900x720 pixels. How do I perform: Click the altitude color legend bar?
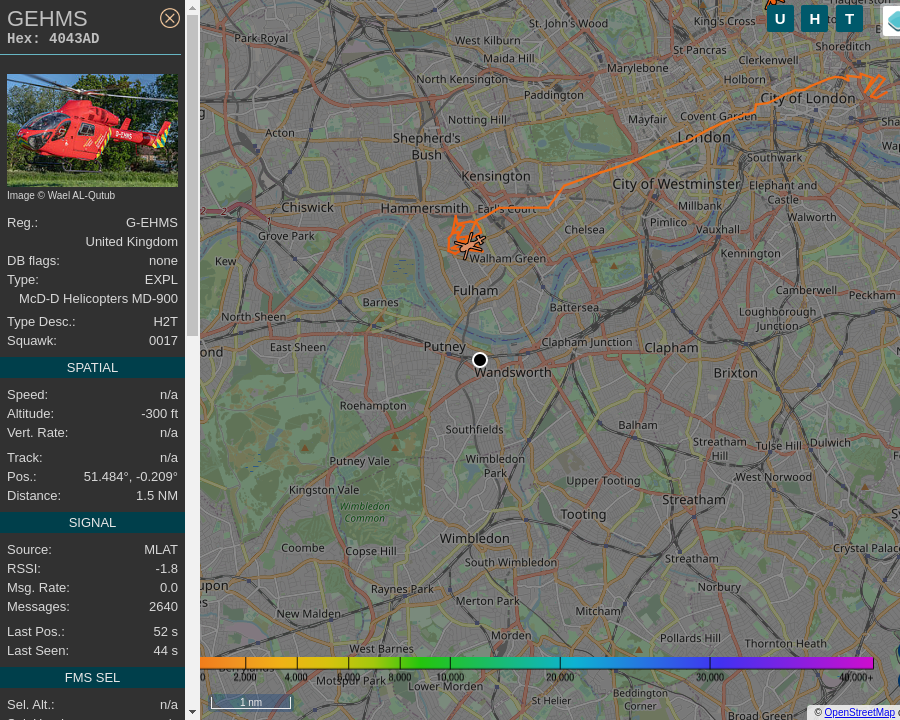tap(537, 663)
